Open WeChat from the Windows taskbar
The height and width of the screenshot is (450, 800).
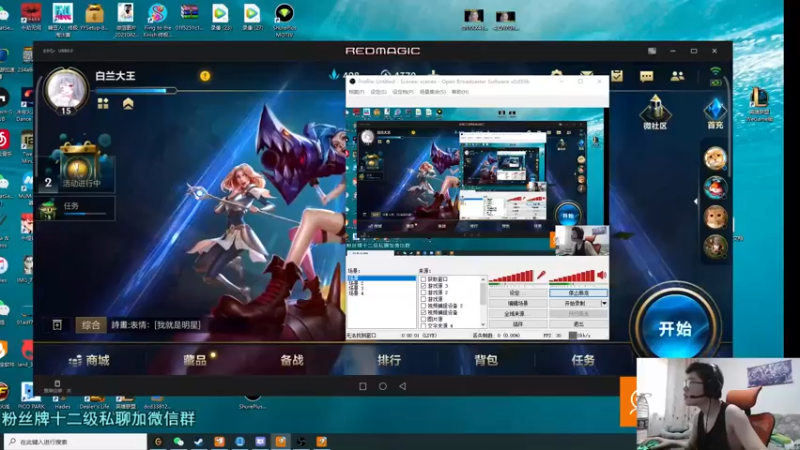179,442
